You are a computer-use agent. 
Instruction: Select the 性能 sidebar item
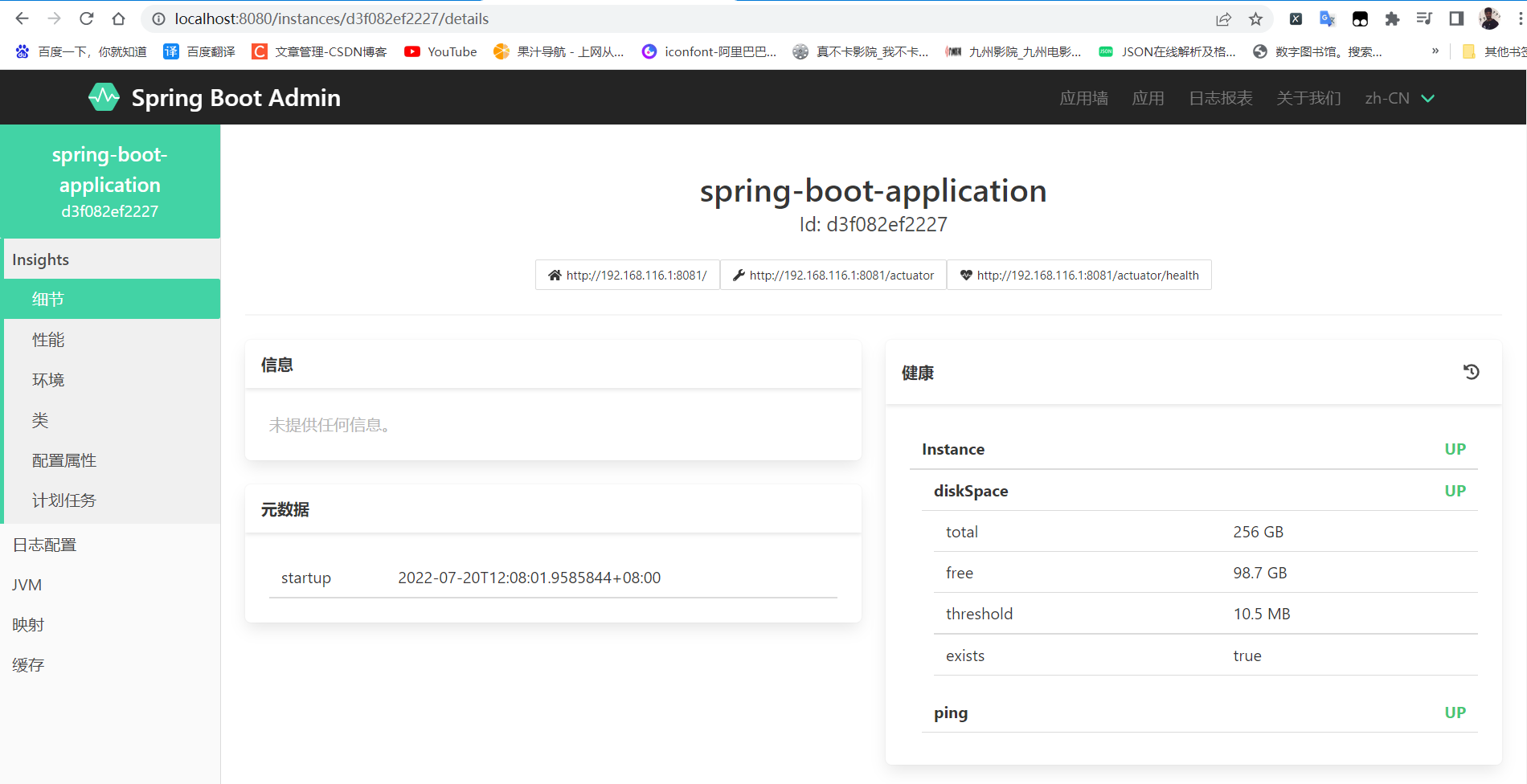pyautogui.click(x=112, y=340)
